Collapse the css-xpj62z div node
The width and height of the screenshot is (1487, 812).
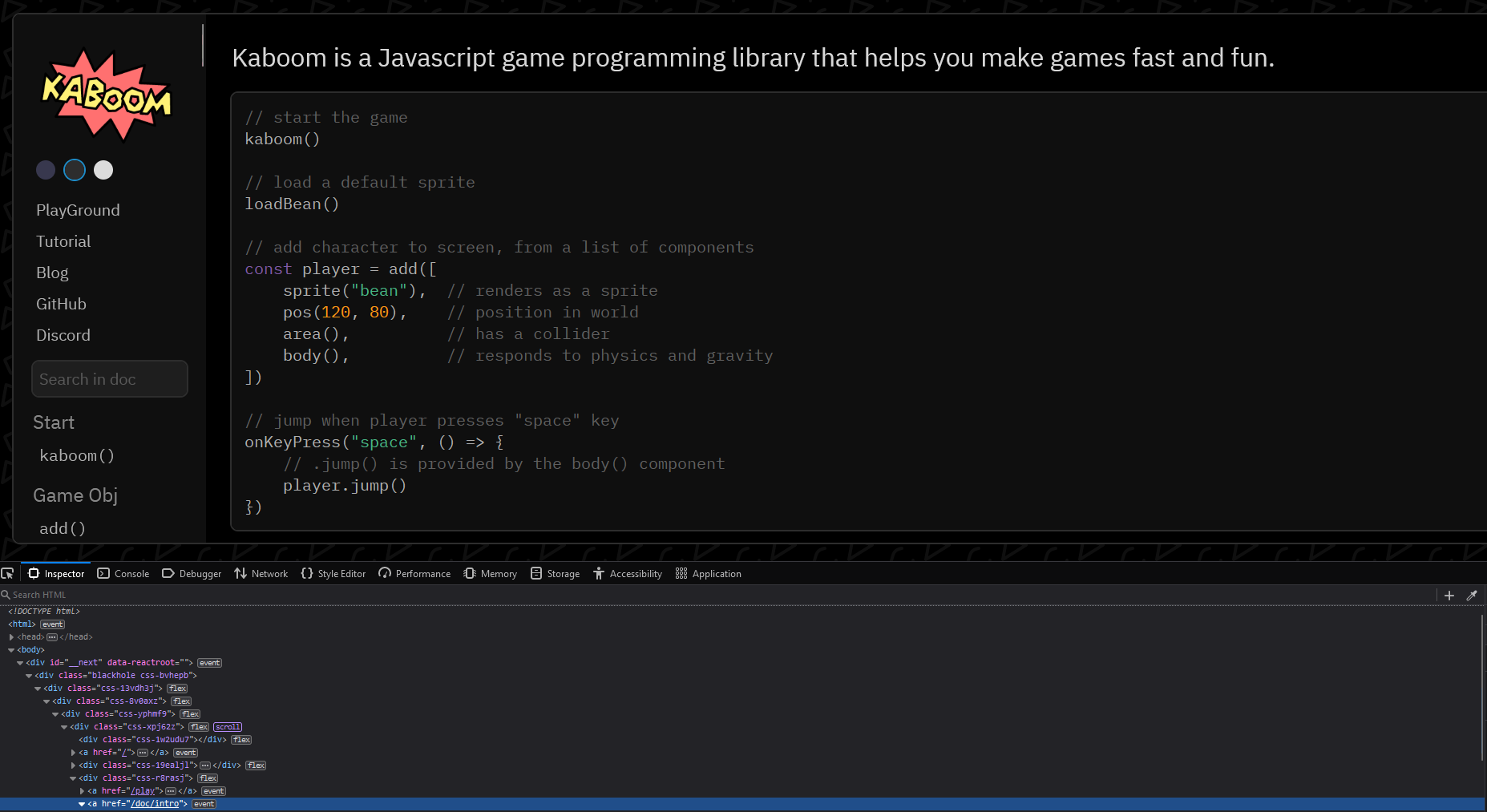point(64,727)
